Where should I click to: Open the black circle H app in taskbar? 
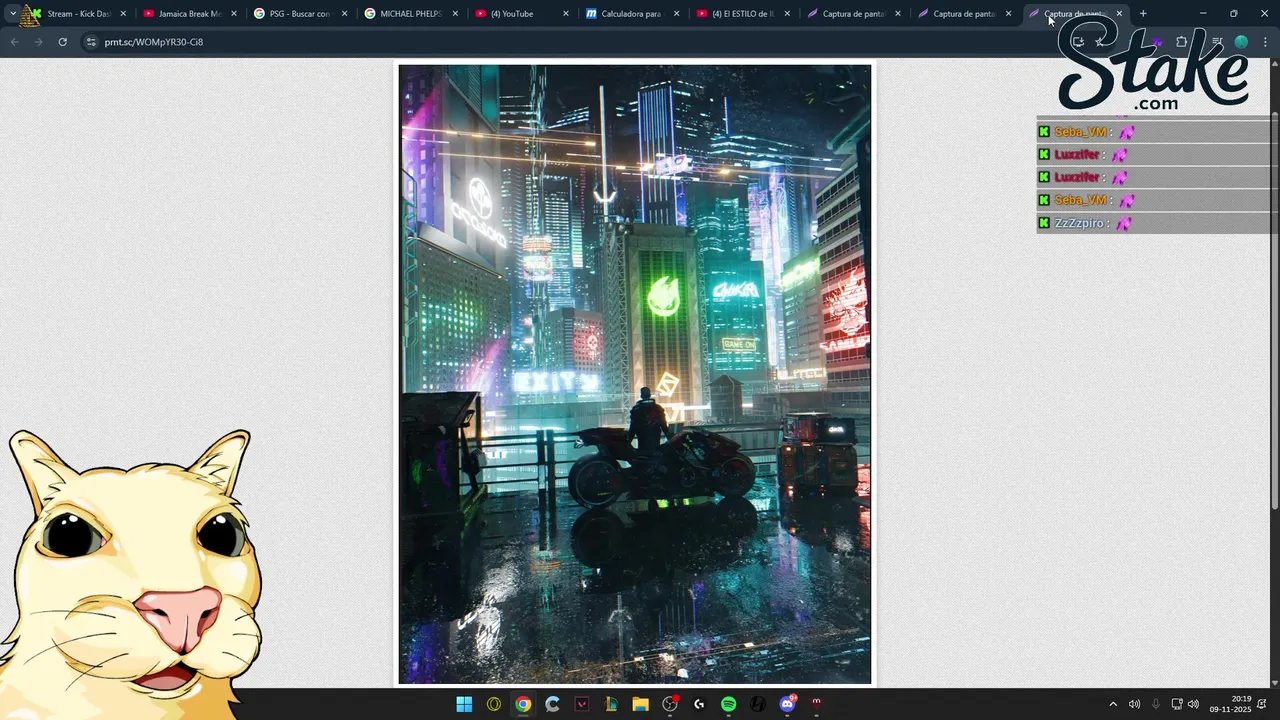pos(758,704)
